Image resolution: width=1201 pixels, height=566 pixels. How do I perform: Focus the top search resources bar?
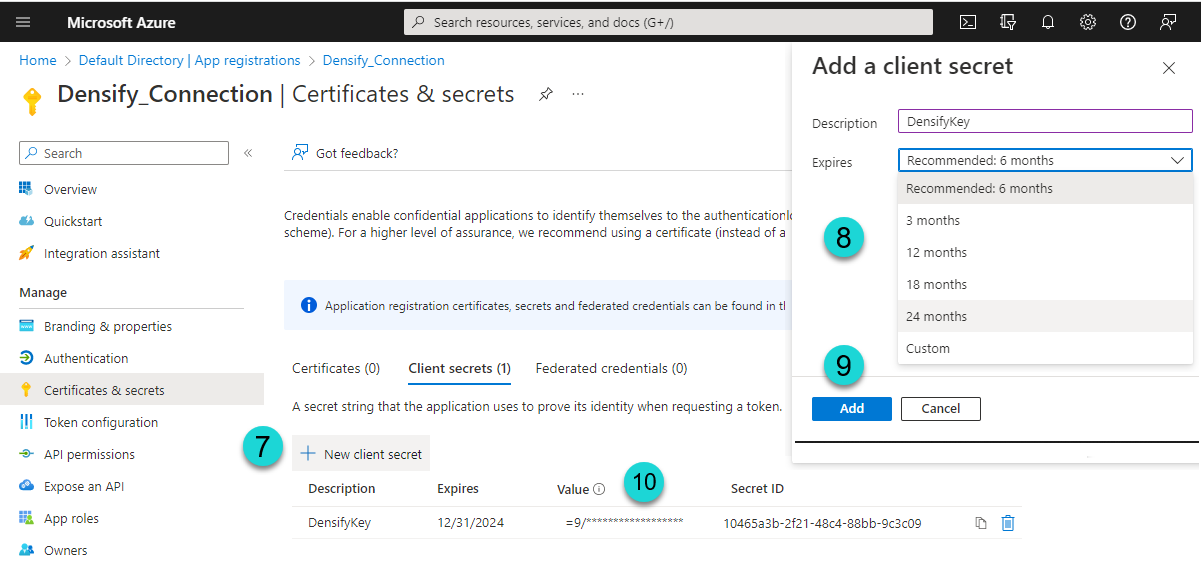(x=668, y=22)
